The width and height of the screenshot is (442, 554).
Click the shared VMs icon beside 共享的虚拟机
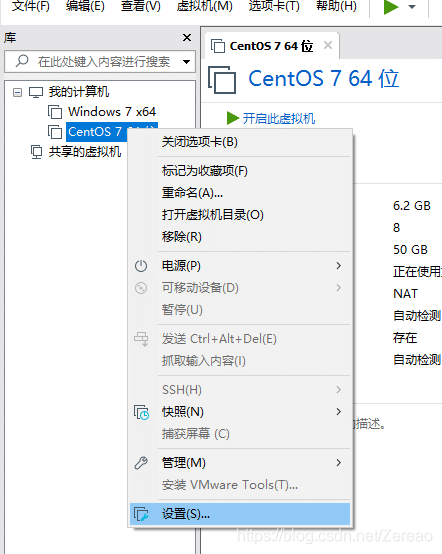point(36,152)
